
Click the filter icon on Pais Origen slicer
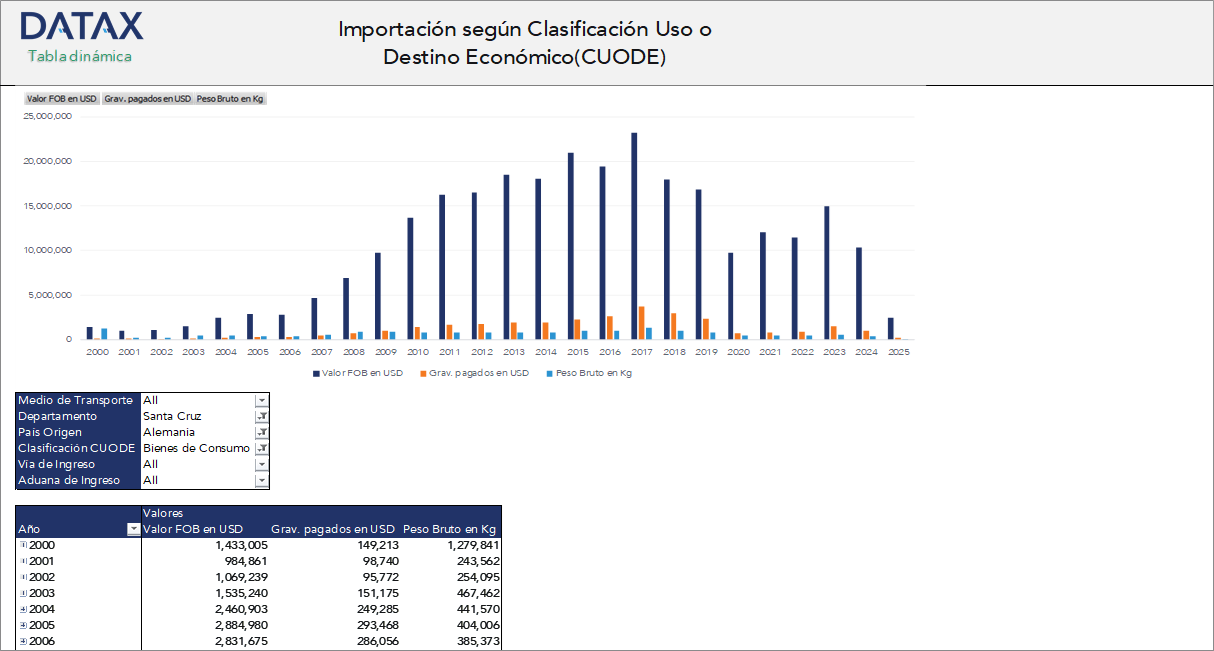click(261, 432)
